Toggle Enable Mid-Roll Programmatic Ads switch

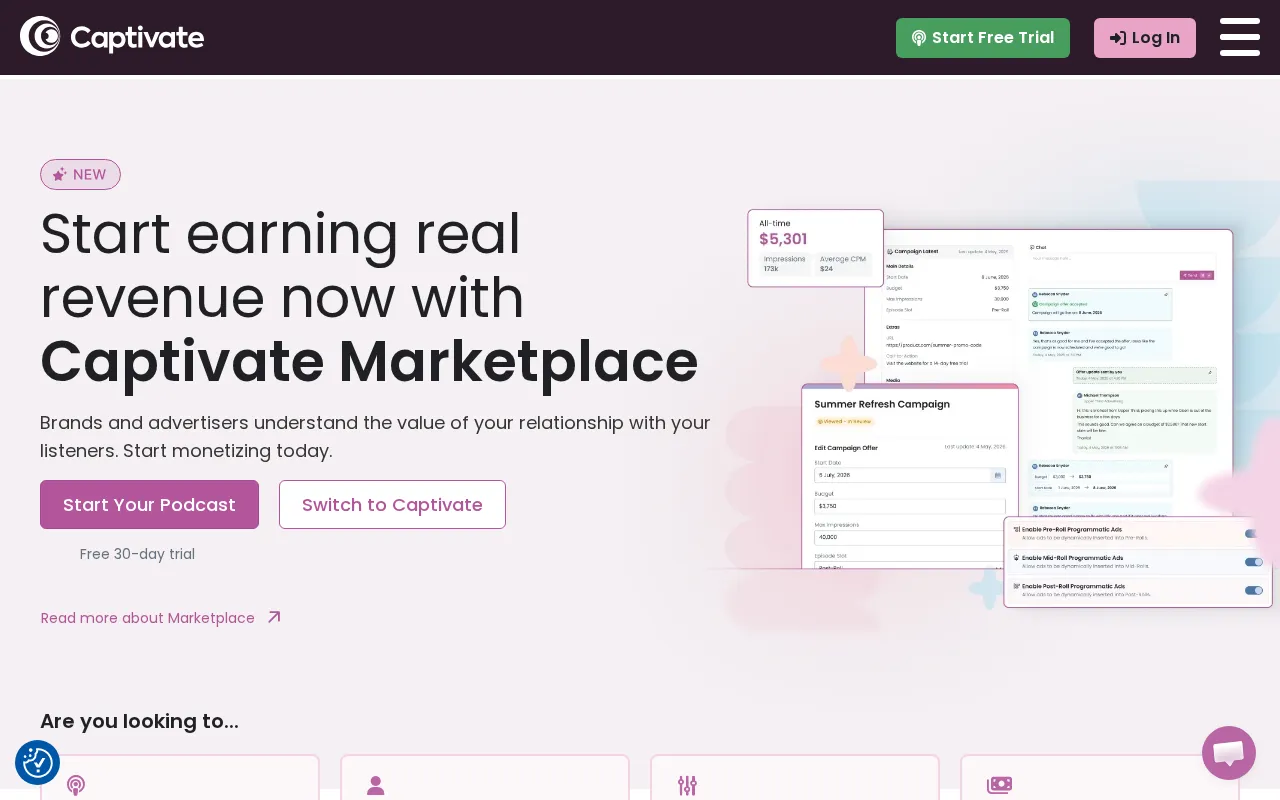1254,562
